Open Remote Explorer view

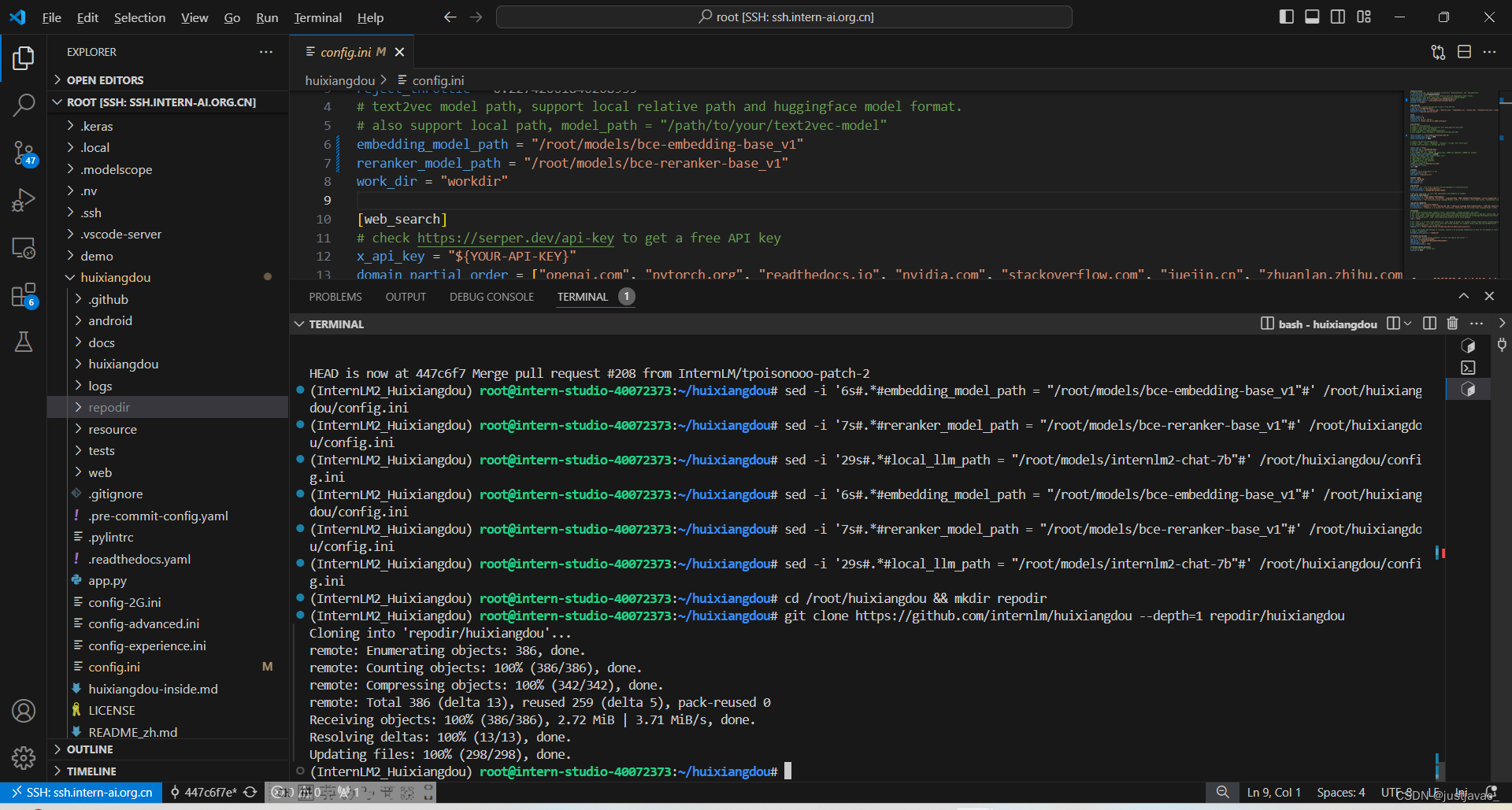click(24, 248)
